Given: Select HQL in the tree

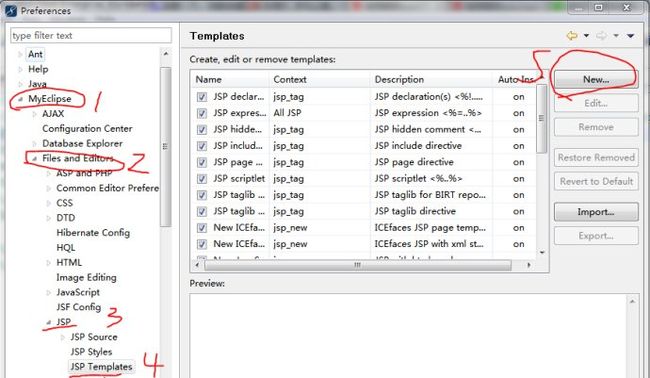Looking at the screenshot, I should 65,248.
